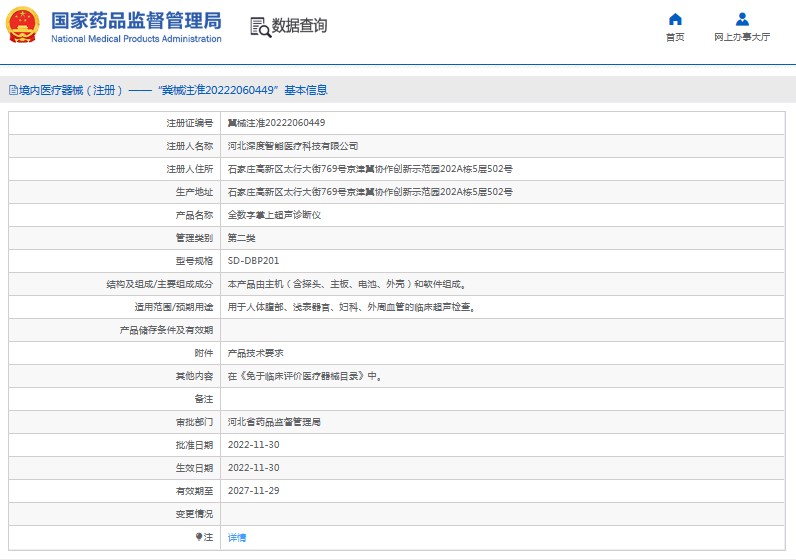796x560 pixels.
Task: Click the 数据查询 heading text
Action: pyautogui.click(x=299, y=25)
